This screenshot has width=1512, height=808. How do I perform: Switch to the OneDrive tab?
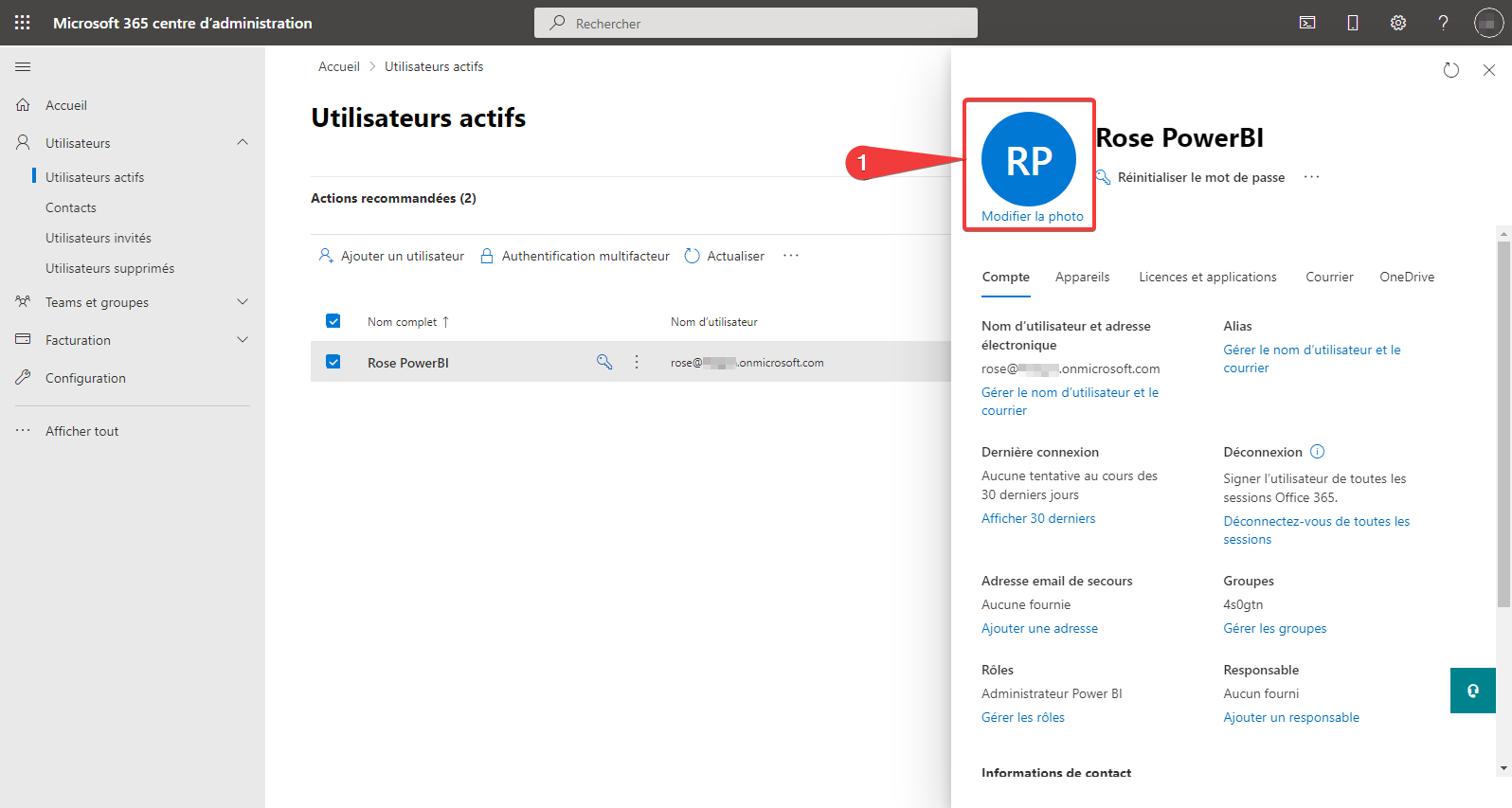(1407, 277)
